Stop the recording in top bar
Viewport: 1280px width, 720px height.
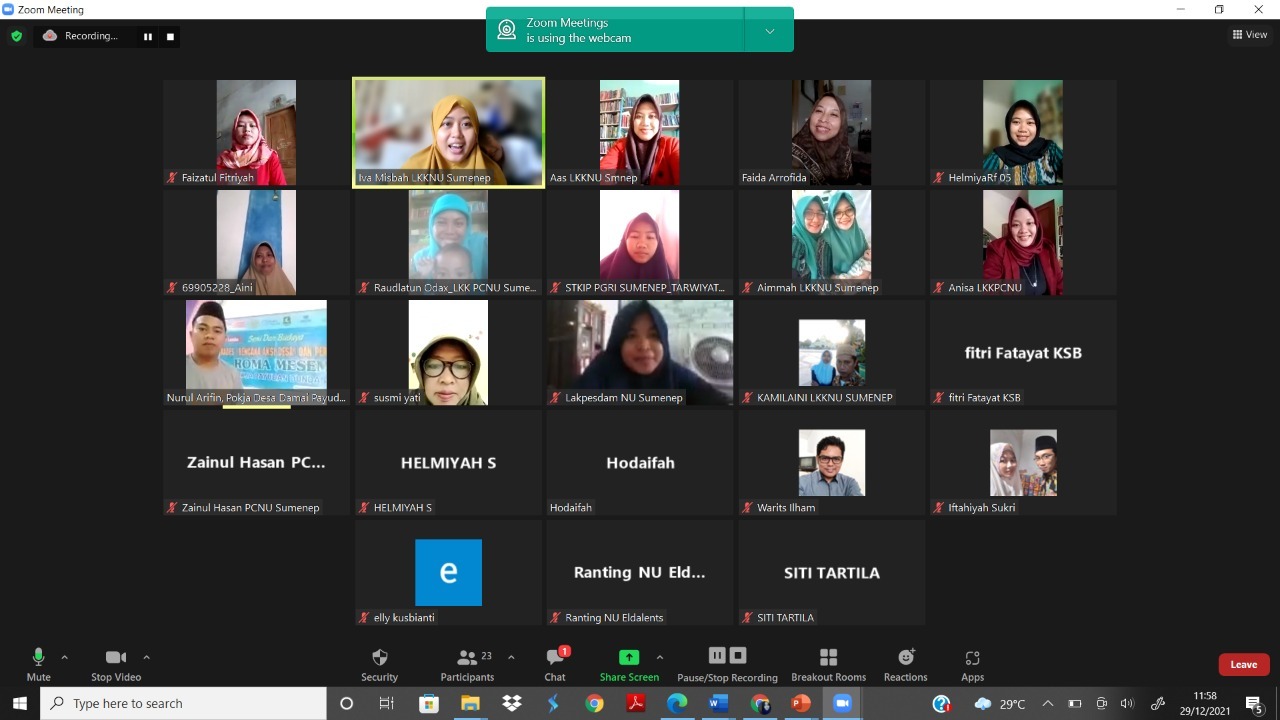click(x=170, y=37)
